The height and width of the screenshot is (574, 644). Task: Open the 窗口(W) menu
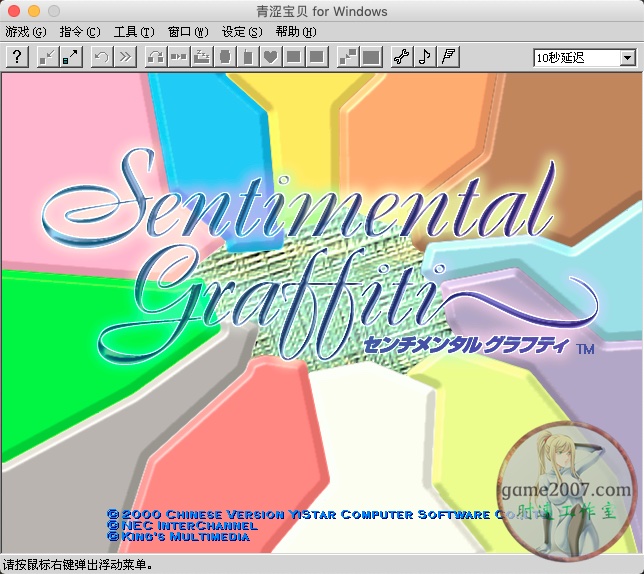tap(188, 32)
